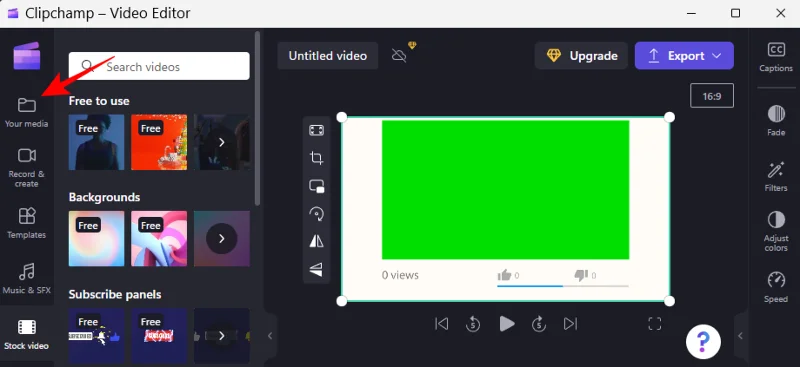Click the green screen clip in preview
The height and width of the screenshot is (367, 800).
505,190
